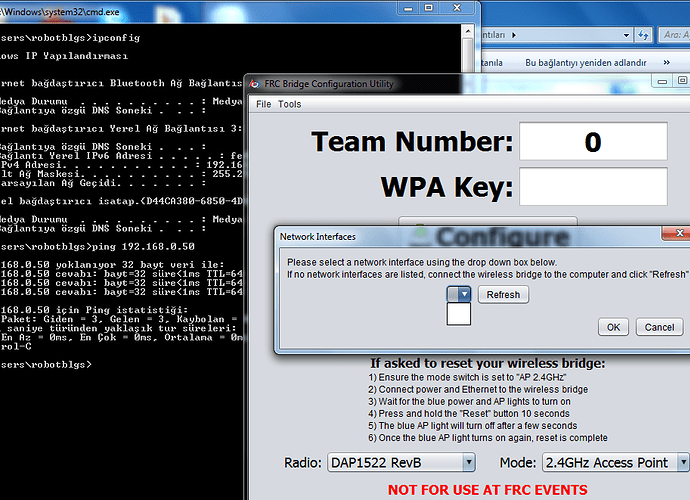Click the WPA Key input field

(x=593, y=186)
